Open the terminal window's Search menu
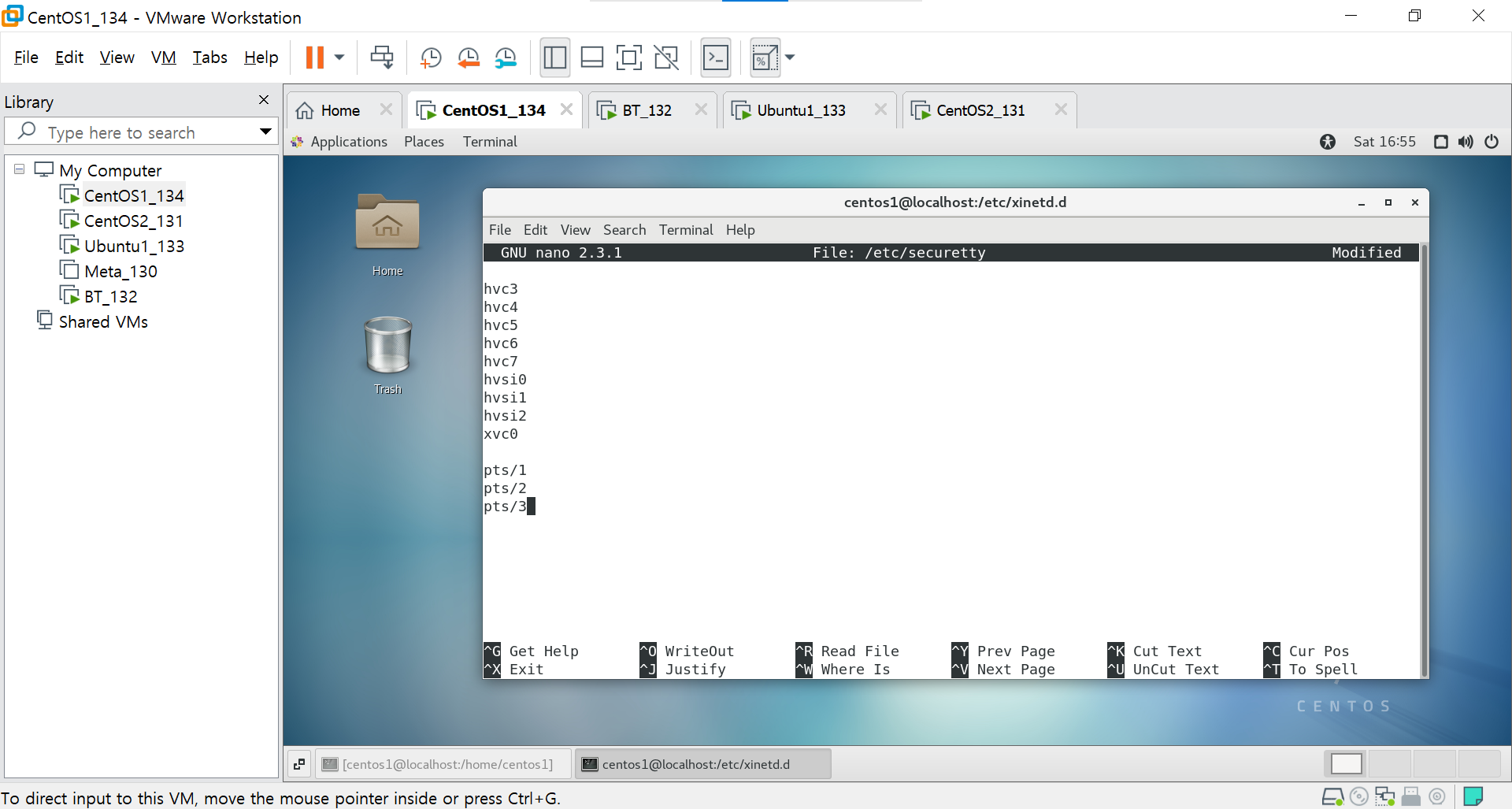This screenshot has height=809, width=1512. [624, 230]
